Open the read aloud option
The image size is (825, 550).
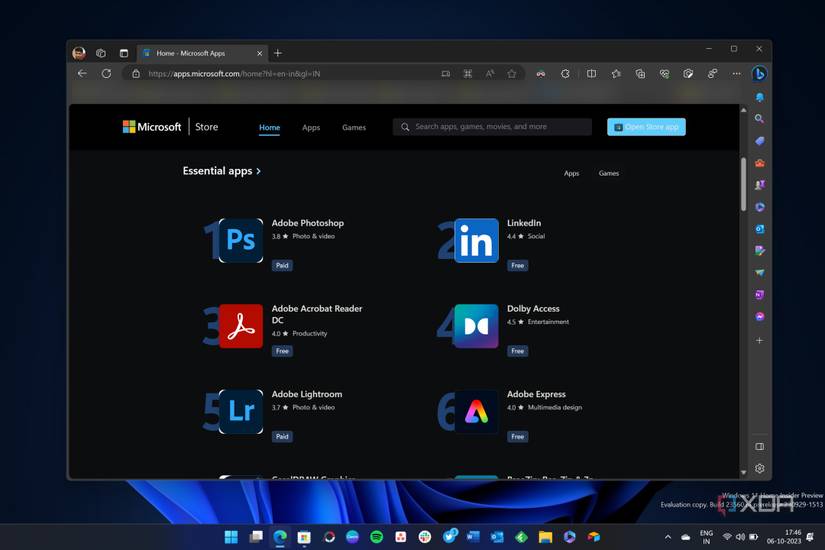pos(489,74)
